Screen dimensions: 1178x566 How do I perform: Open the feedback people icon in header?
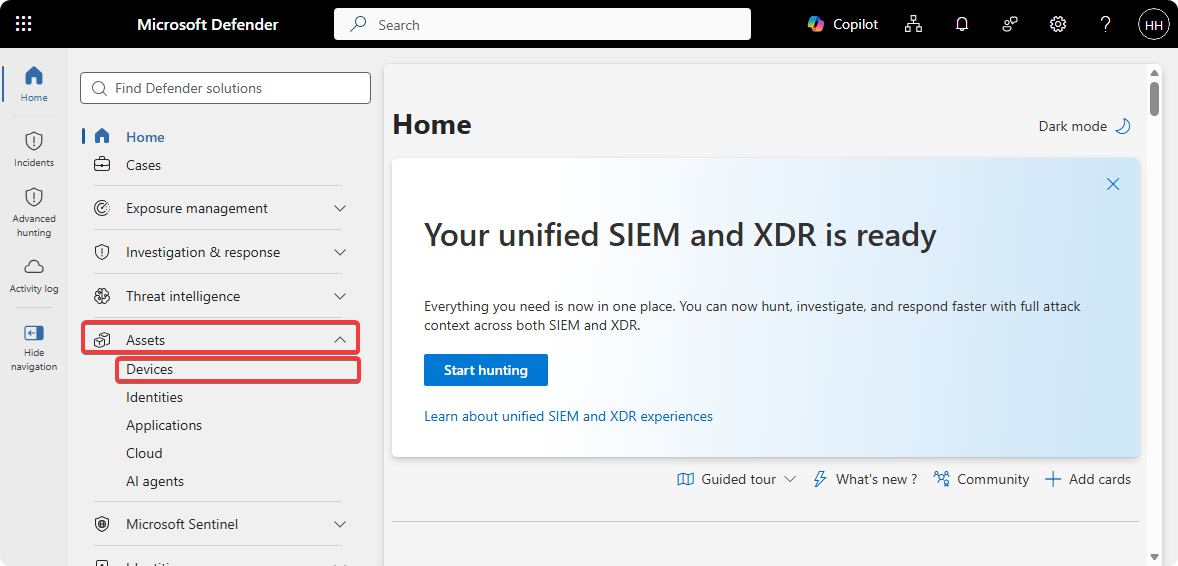coord(1010,24)
